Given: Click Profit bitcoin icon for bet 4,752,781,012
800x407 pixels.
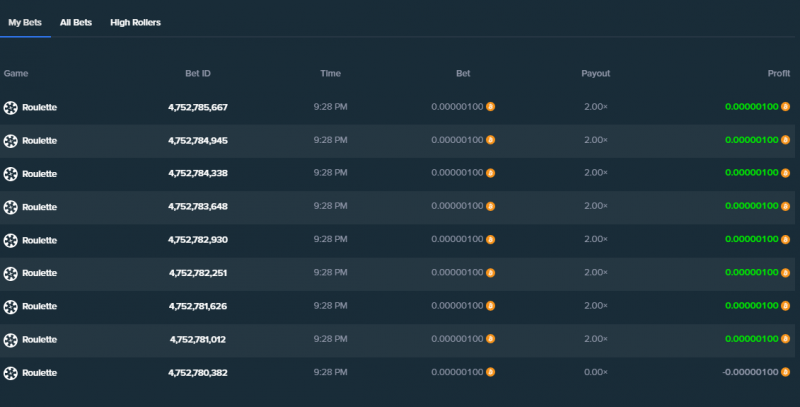Looking at the screenshot, I should click(786, 339).
